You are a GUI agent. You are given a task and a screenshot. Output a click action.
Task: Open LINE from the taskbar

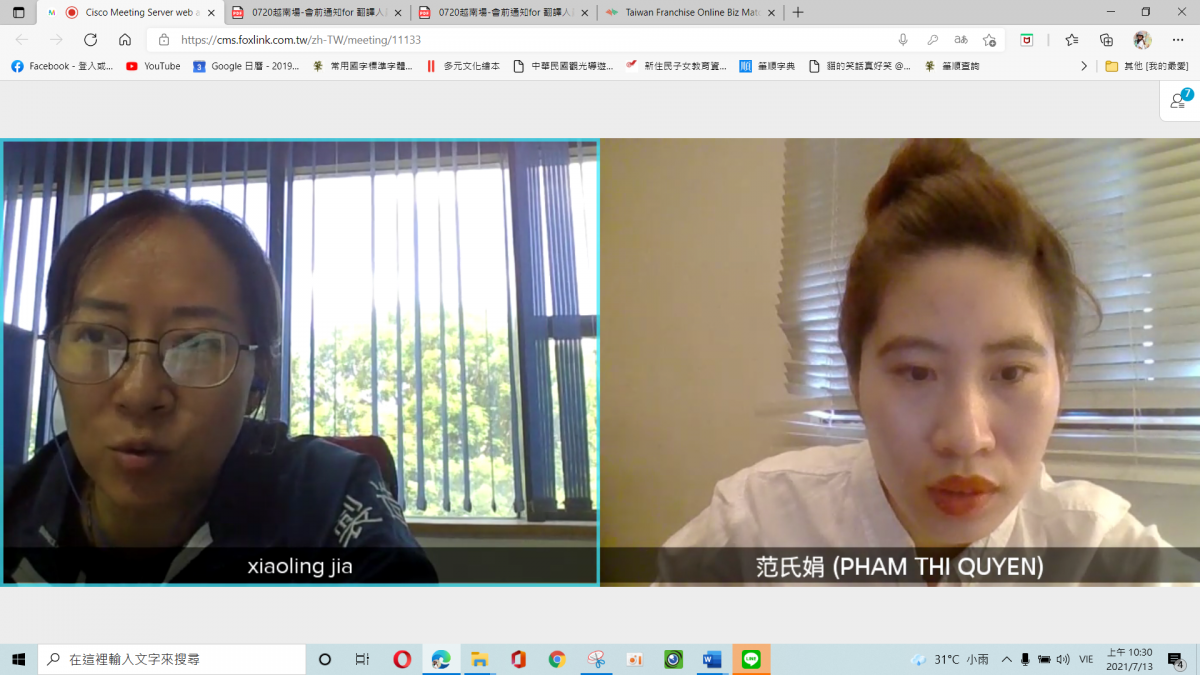click(x=751, y=659)
